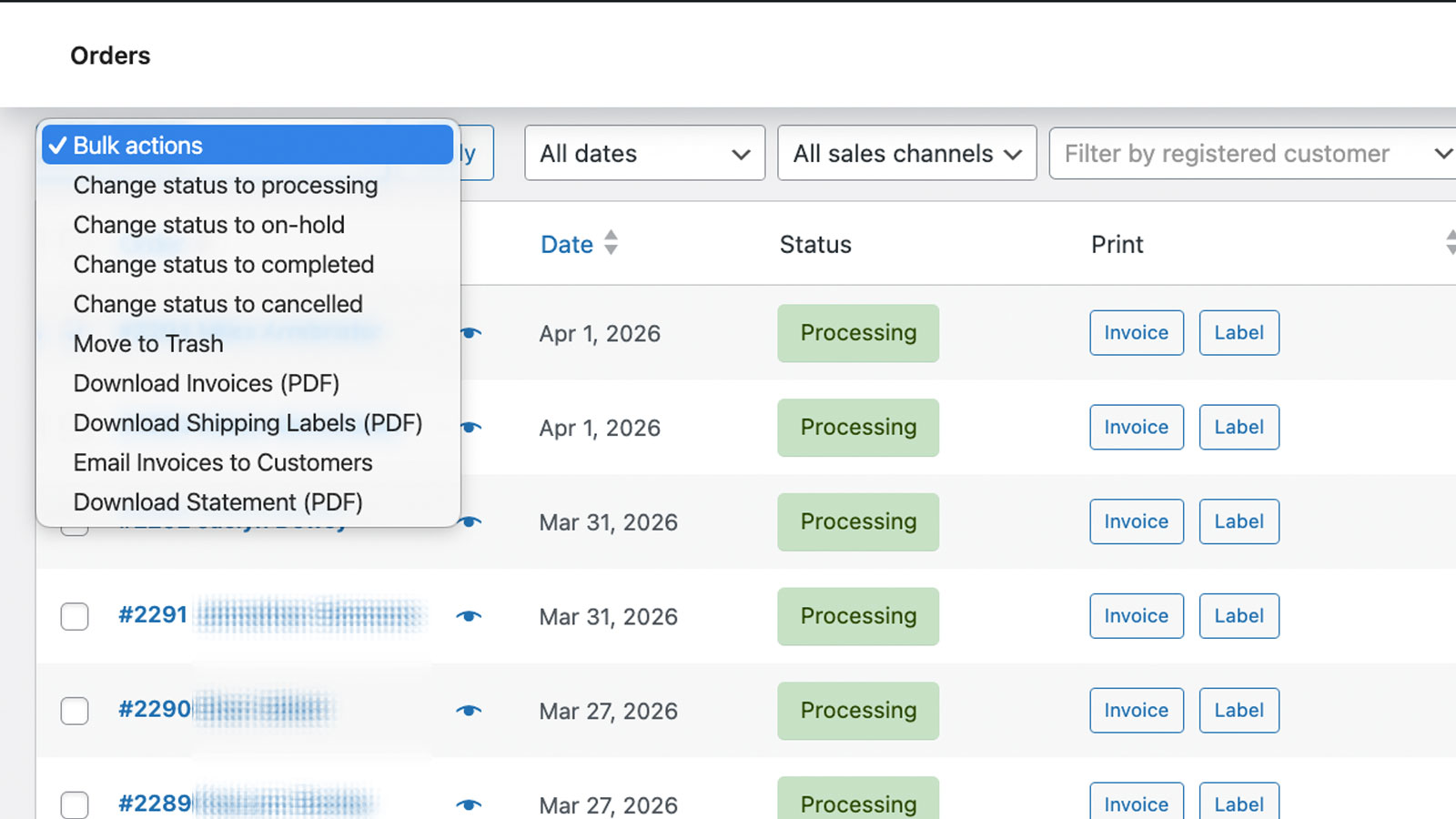The image size is (1456, 819).
Task: Sort the table by the Date column
Action: click(x=567, y=244)
